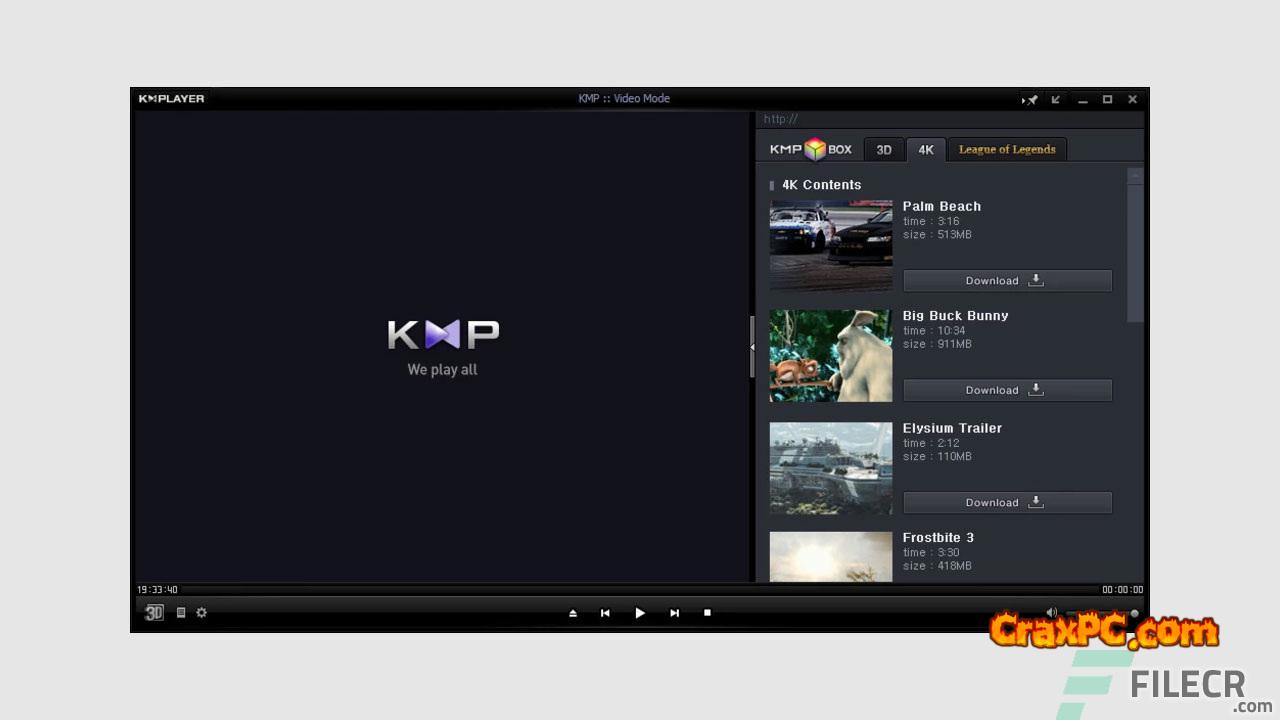1280x720 pixels.
Task: Click the http:// URL field
Action: (x=949, y=119)
